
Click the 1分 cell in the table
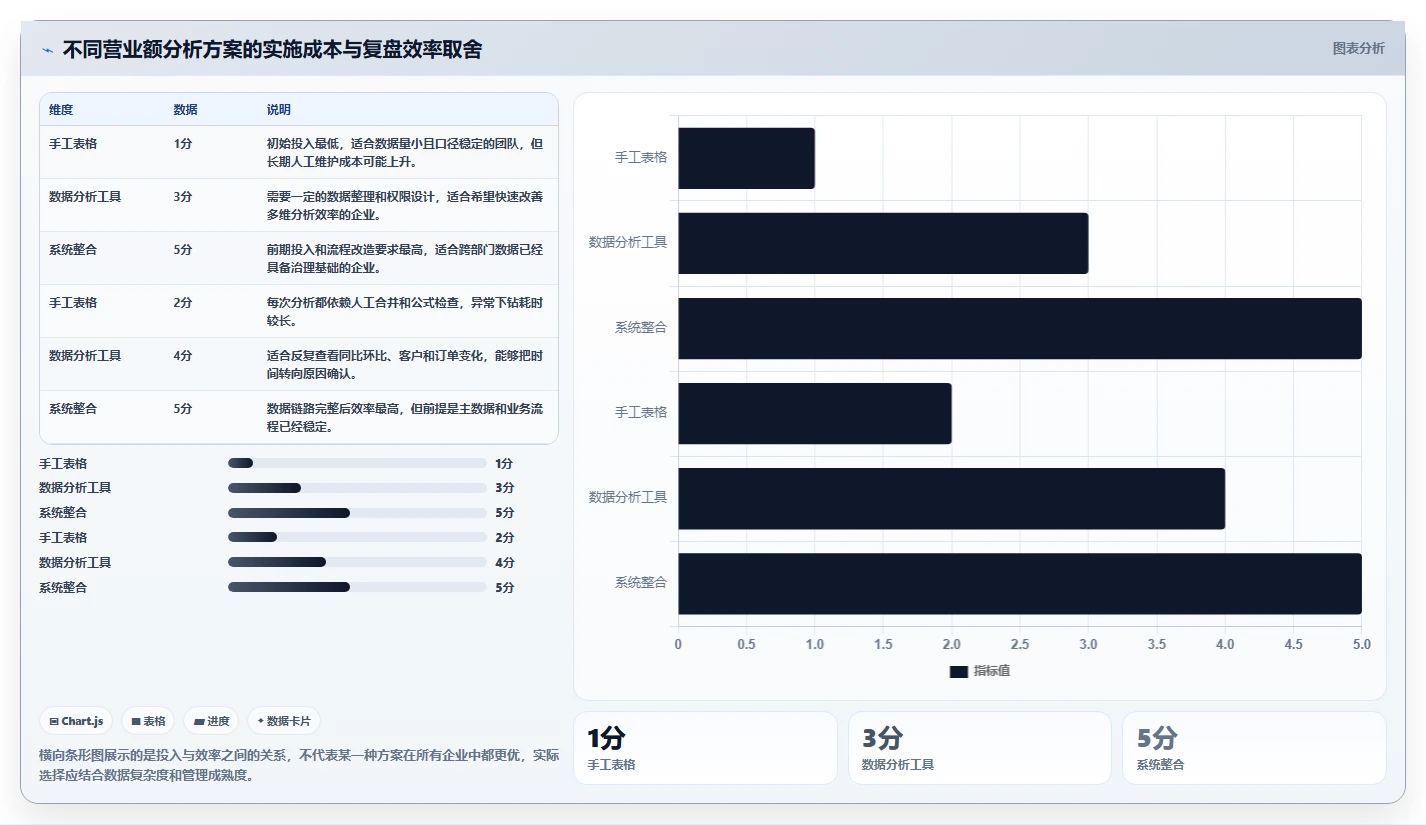(183, 143)
